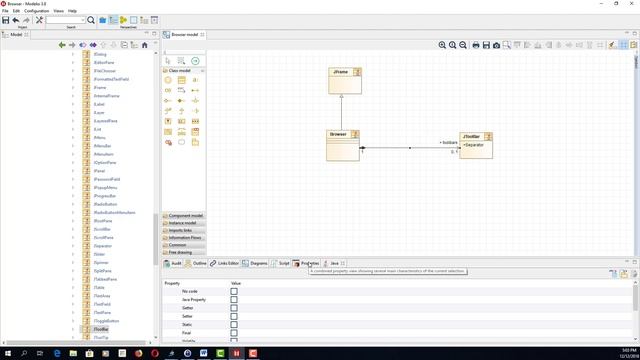Image resolution: width=640 pixels, height=360 pixels.
Task: Expand the JEditorPane tree node
Action: tap(73, 62)
